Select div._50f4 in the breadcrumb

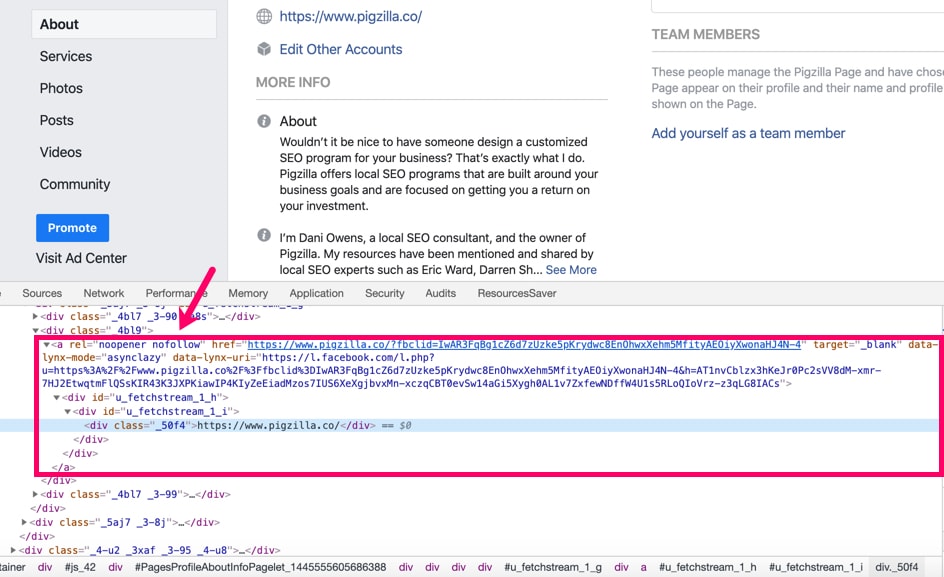[x=896, y=567]
